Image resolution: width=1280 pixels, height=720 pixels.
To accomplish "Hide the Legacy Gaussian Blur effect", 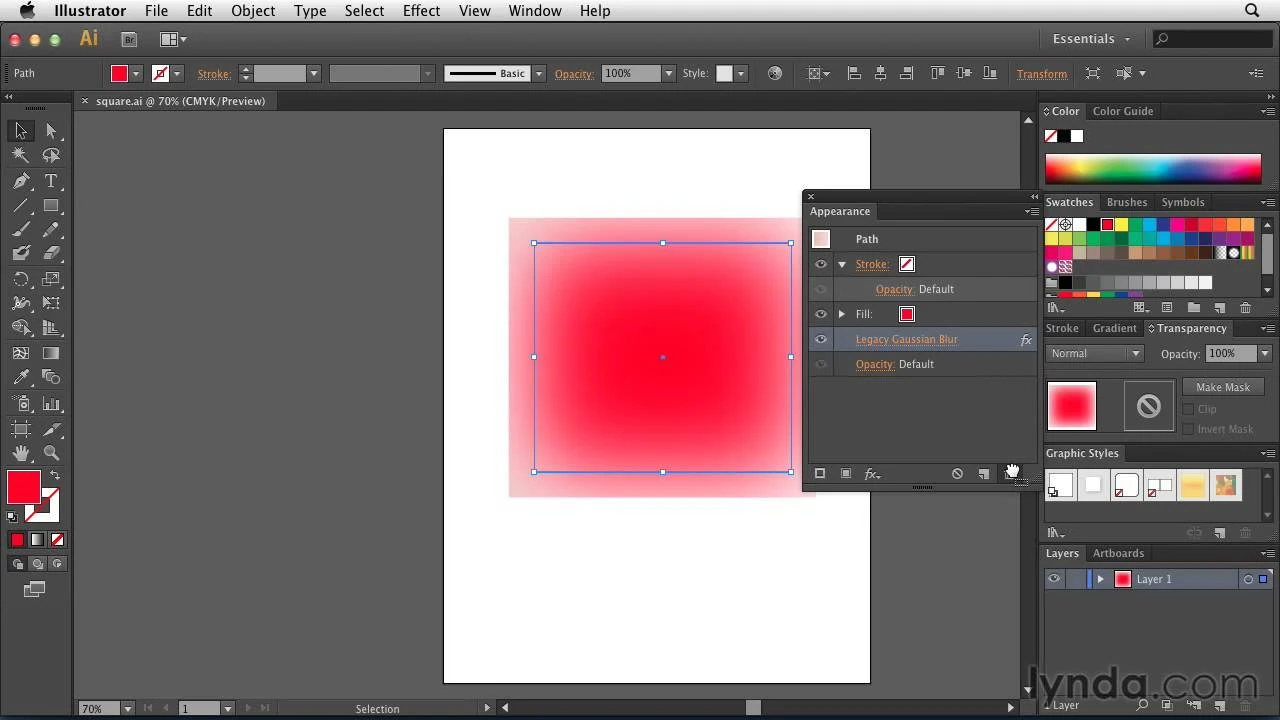I will pos(821,339).
